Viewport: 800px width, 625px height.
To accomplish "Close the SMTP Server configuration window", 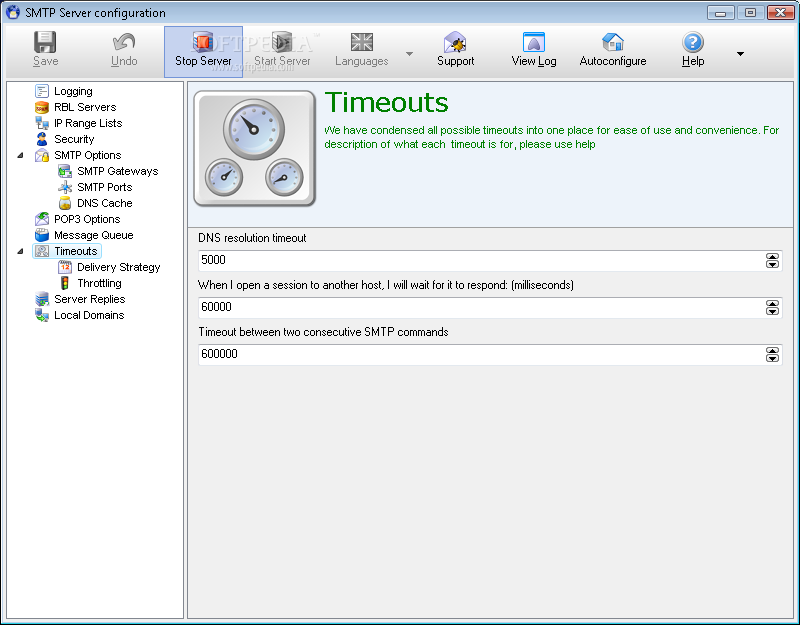I will tap(781, 12).
